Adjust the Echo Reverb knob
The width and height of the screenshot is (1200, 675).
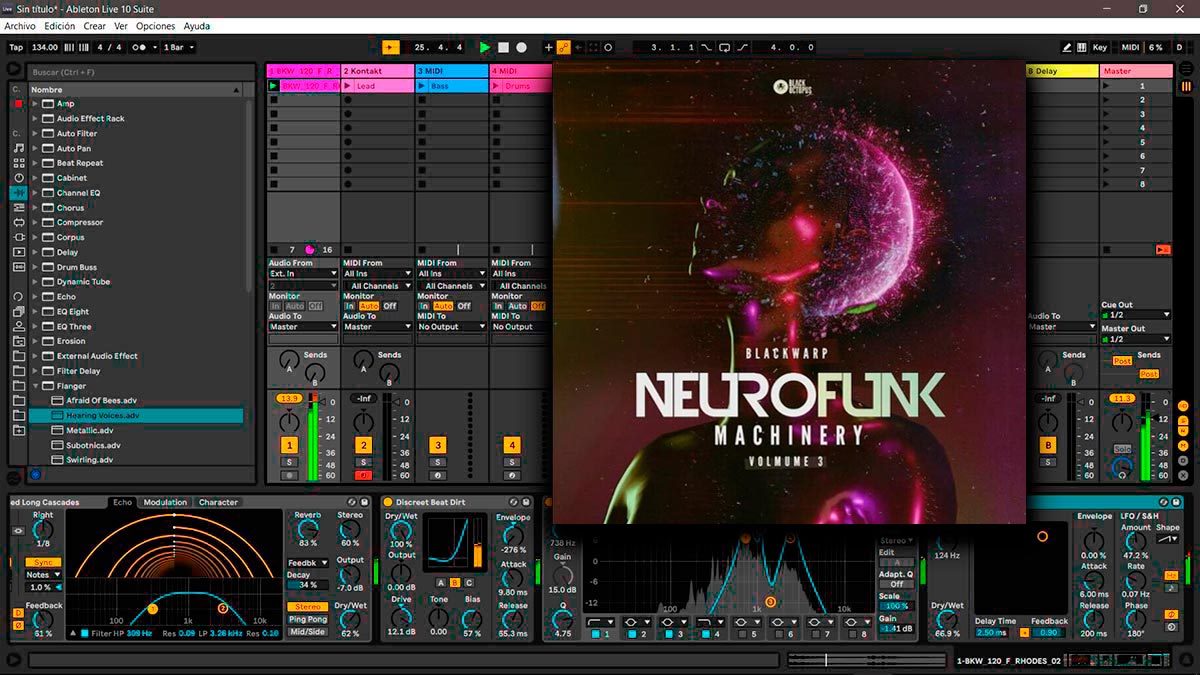(307, 529)
